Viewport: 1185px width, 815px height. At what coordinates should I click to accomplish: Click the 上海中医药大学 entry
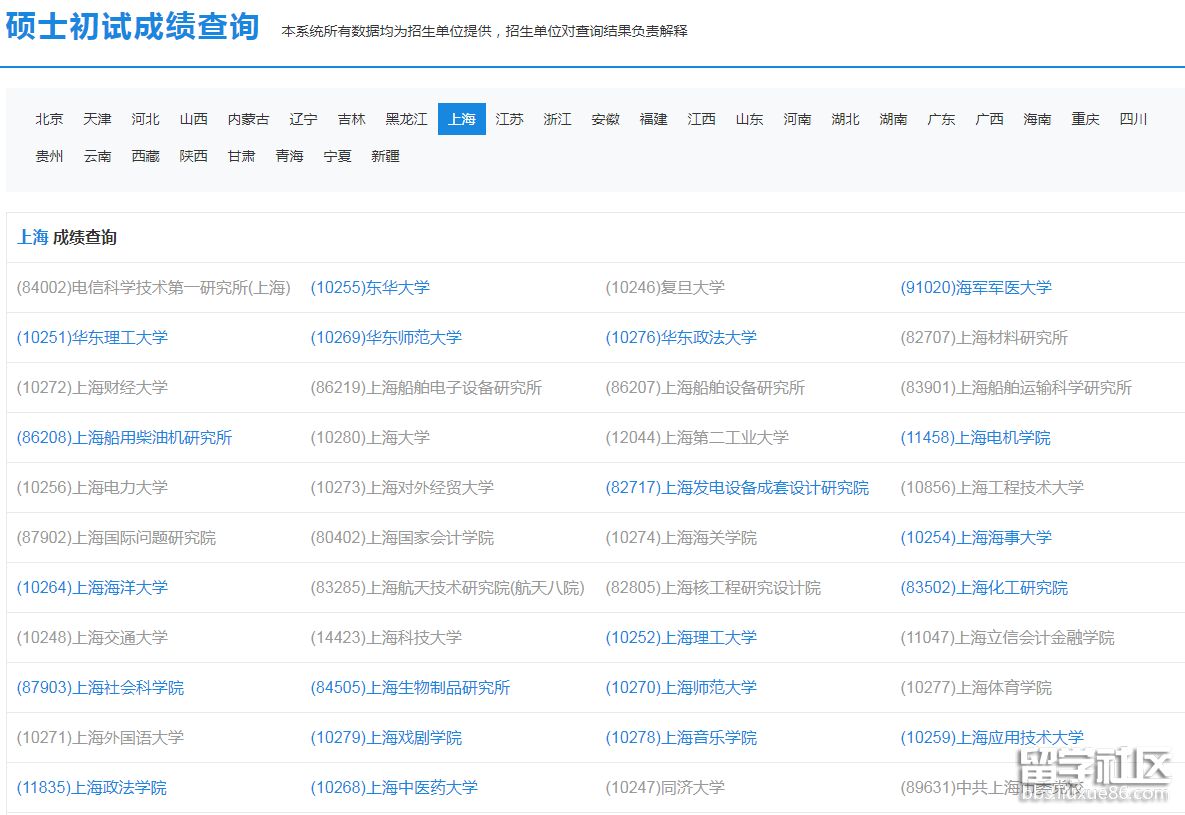tap(398, 787)
